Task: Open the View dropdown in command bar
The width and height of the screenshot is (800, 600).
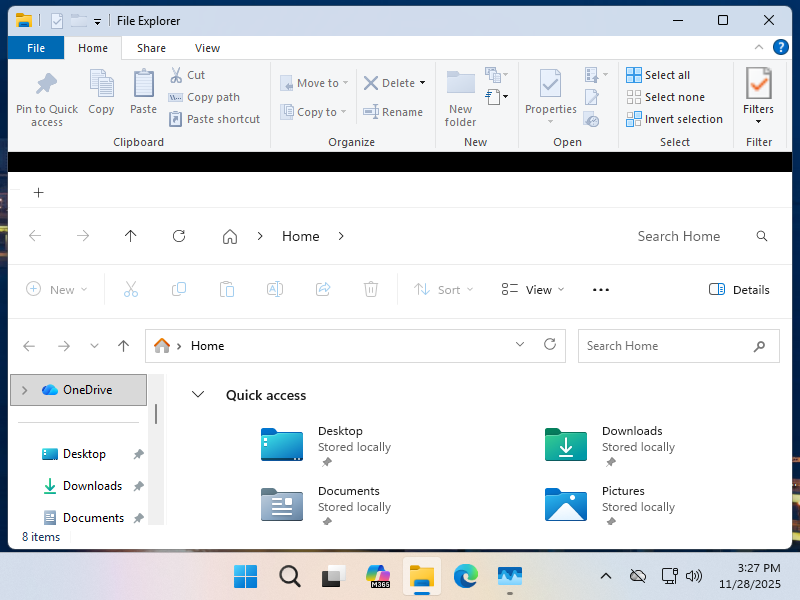Action: (533, 289)
